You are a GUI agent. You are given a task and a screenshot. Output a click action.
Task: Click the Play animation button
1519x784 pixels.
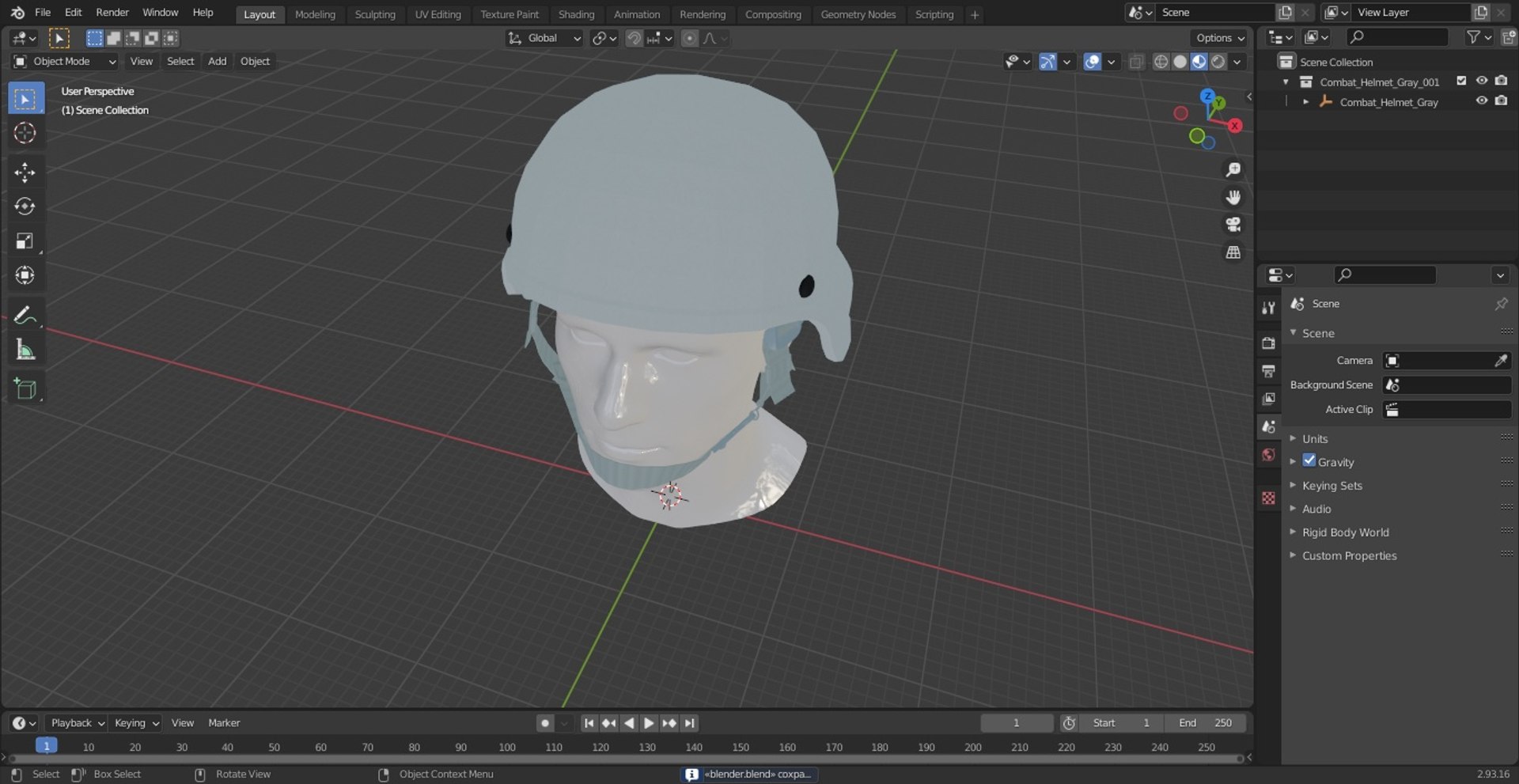649,723
